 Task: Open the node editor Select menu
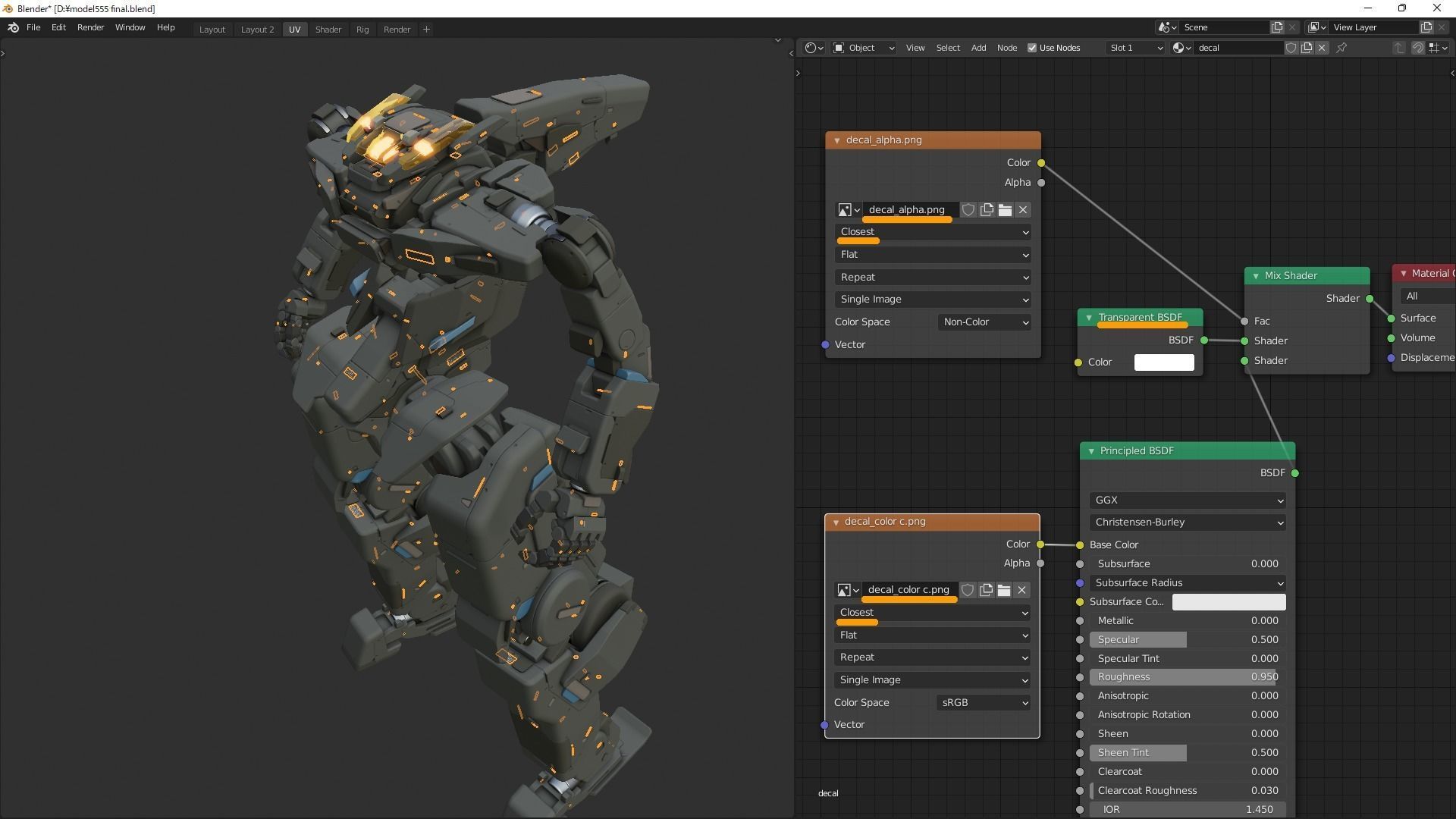pos(948,48)
